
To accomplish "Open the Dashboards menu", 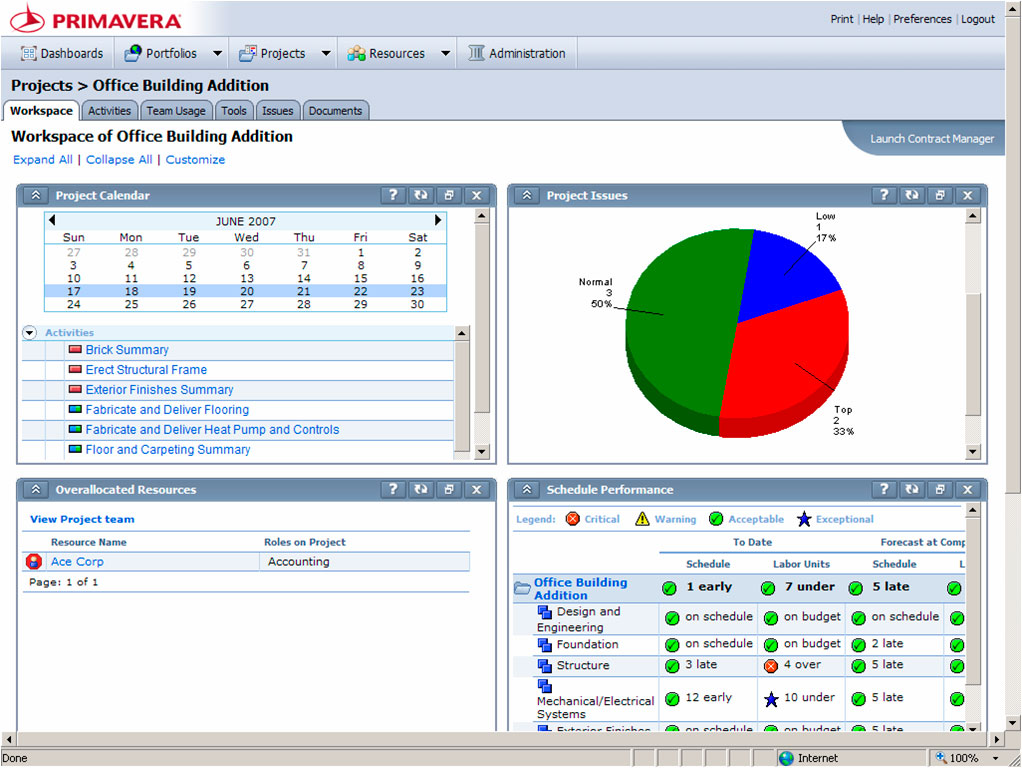I will [x=62, y=53].
